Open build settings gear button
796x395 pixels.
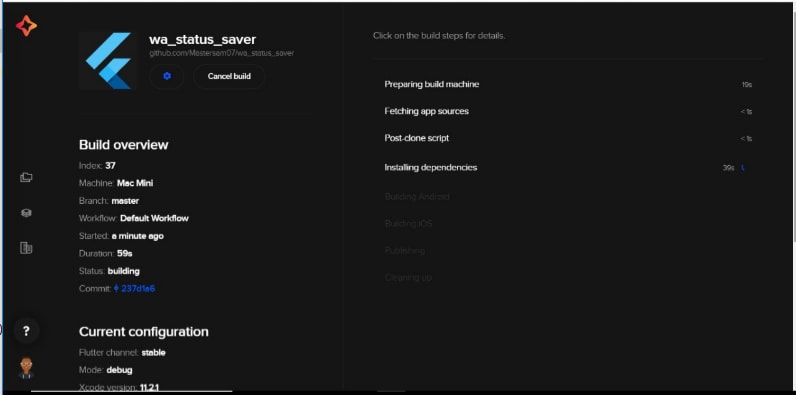pos(167,76)
